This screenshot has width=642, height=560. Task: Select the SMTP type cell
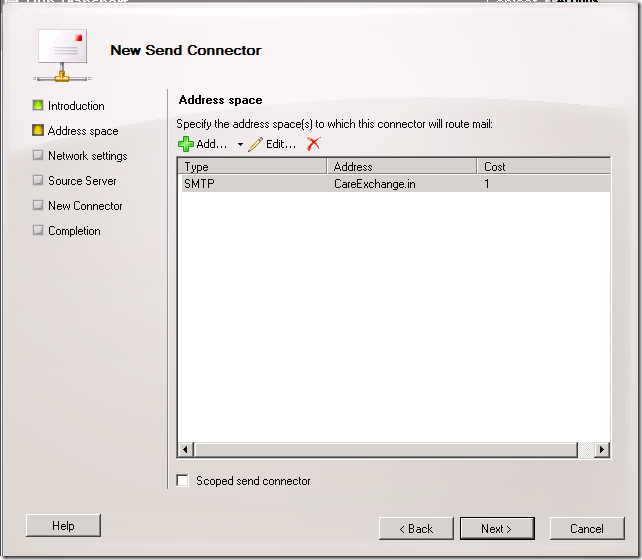click(x=199, y=184)
